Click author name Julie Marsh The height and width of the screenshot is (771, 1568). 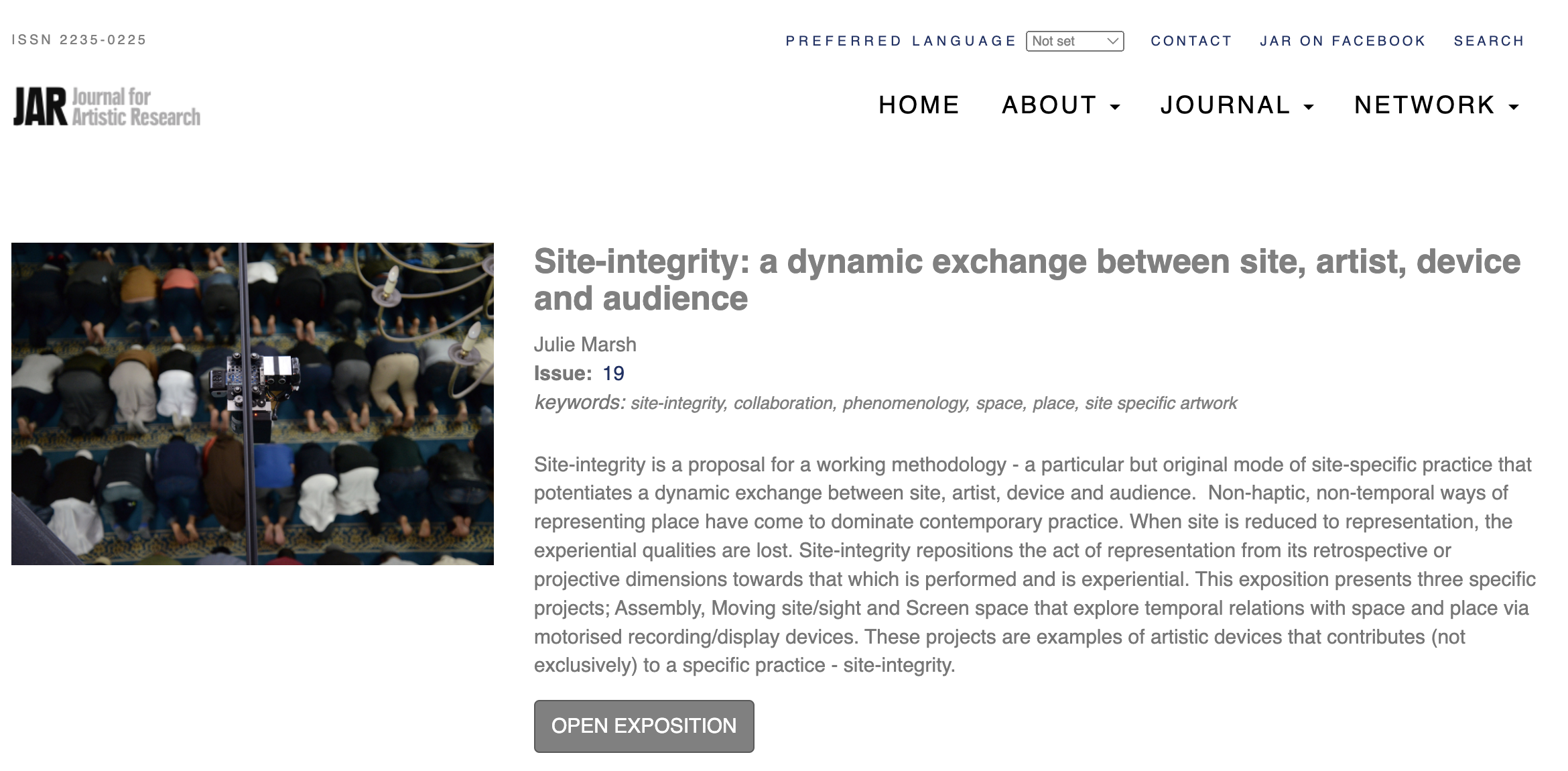pos(585,345)
